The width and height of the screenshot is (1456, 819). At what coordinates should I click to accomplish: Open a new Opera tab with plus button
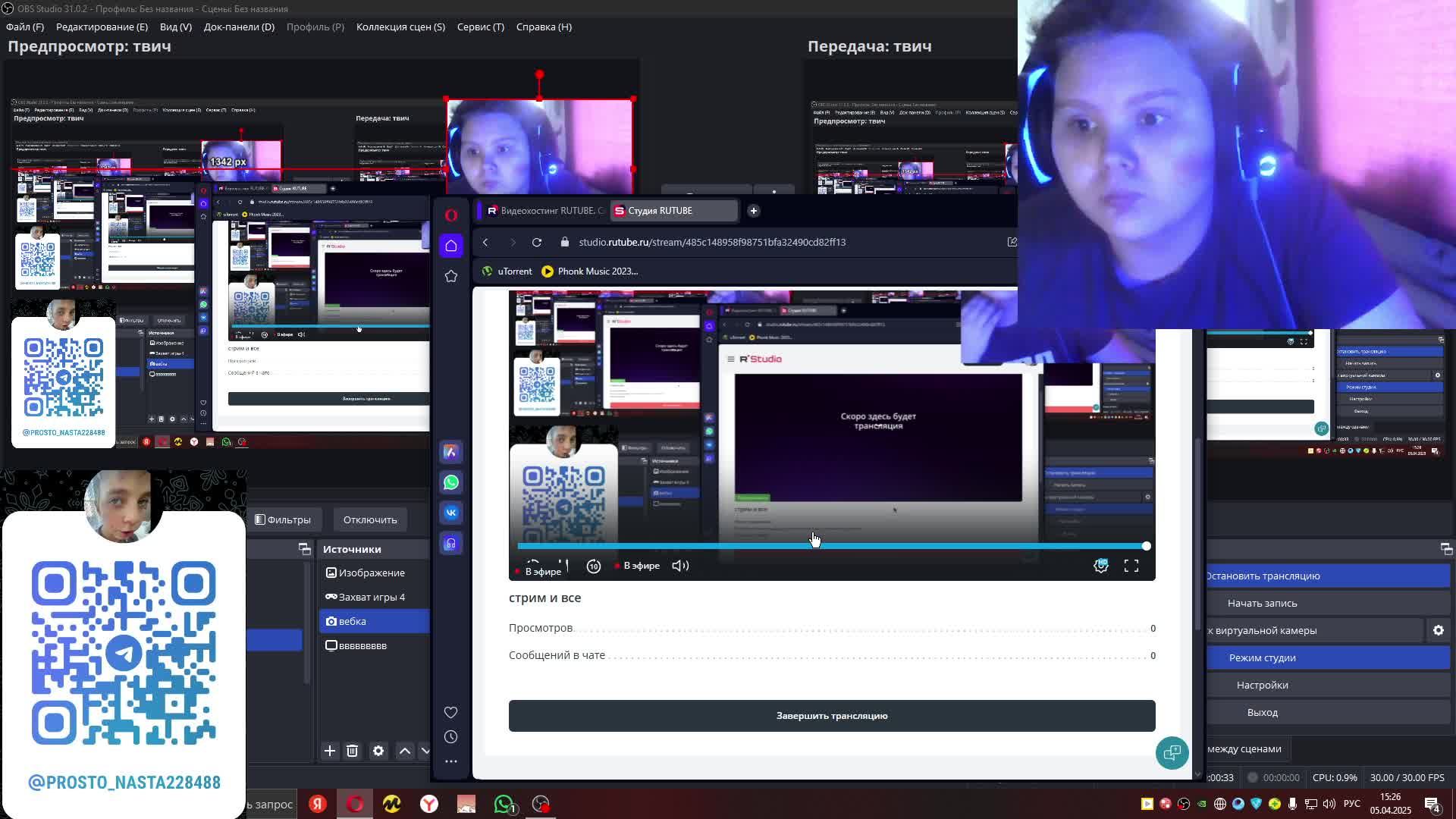754,211
